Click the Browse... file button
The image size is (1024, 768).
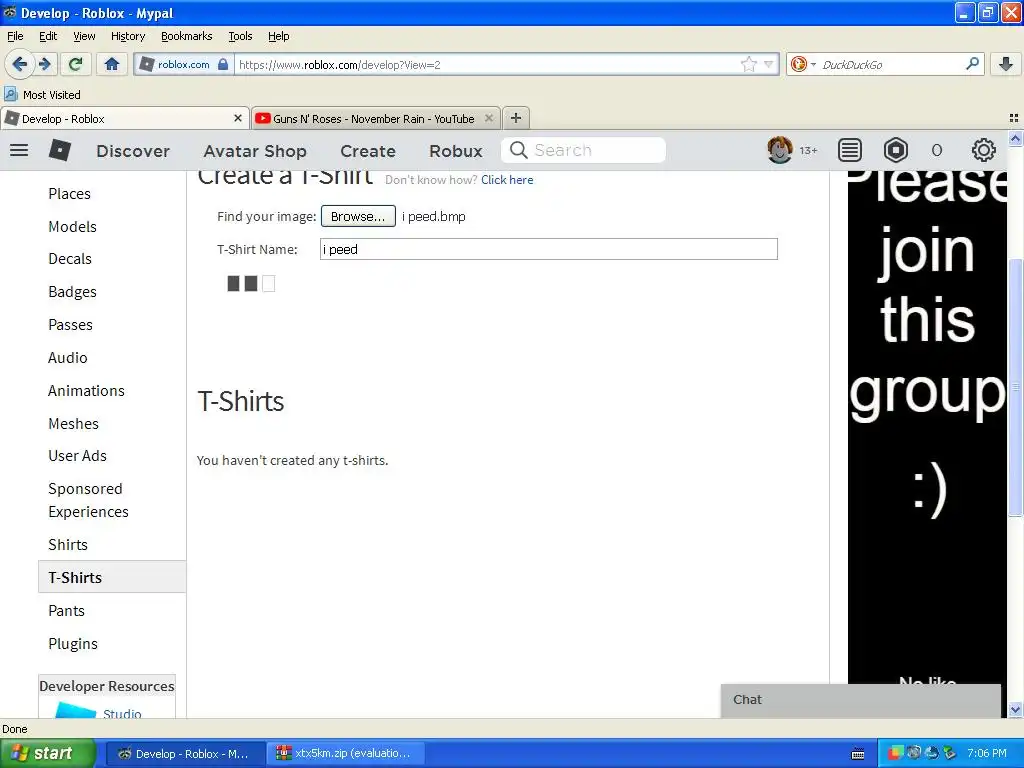(x=358, y=216)
